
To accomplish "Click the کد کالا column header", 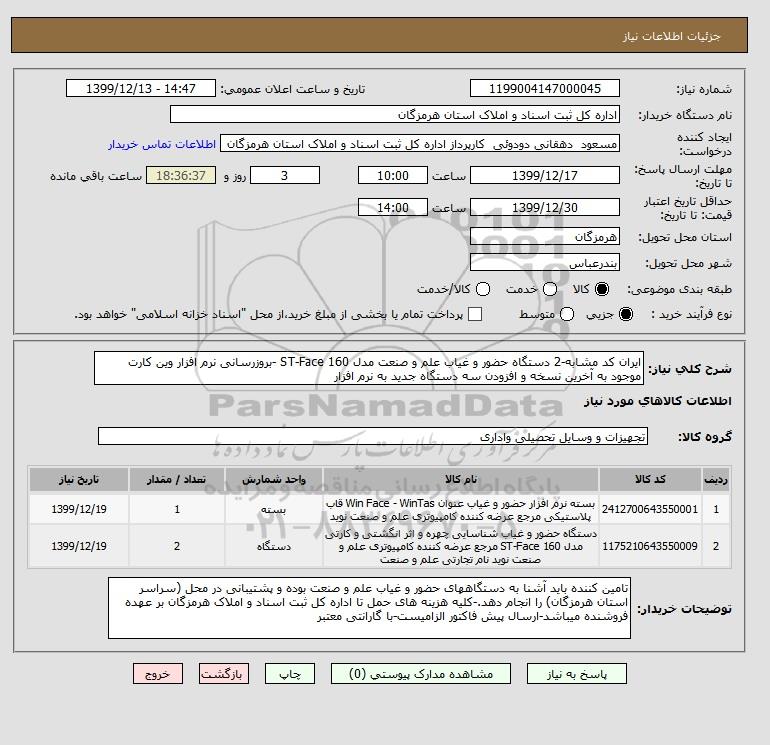I will click(650, 479).
